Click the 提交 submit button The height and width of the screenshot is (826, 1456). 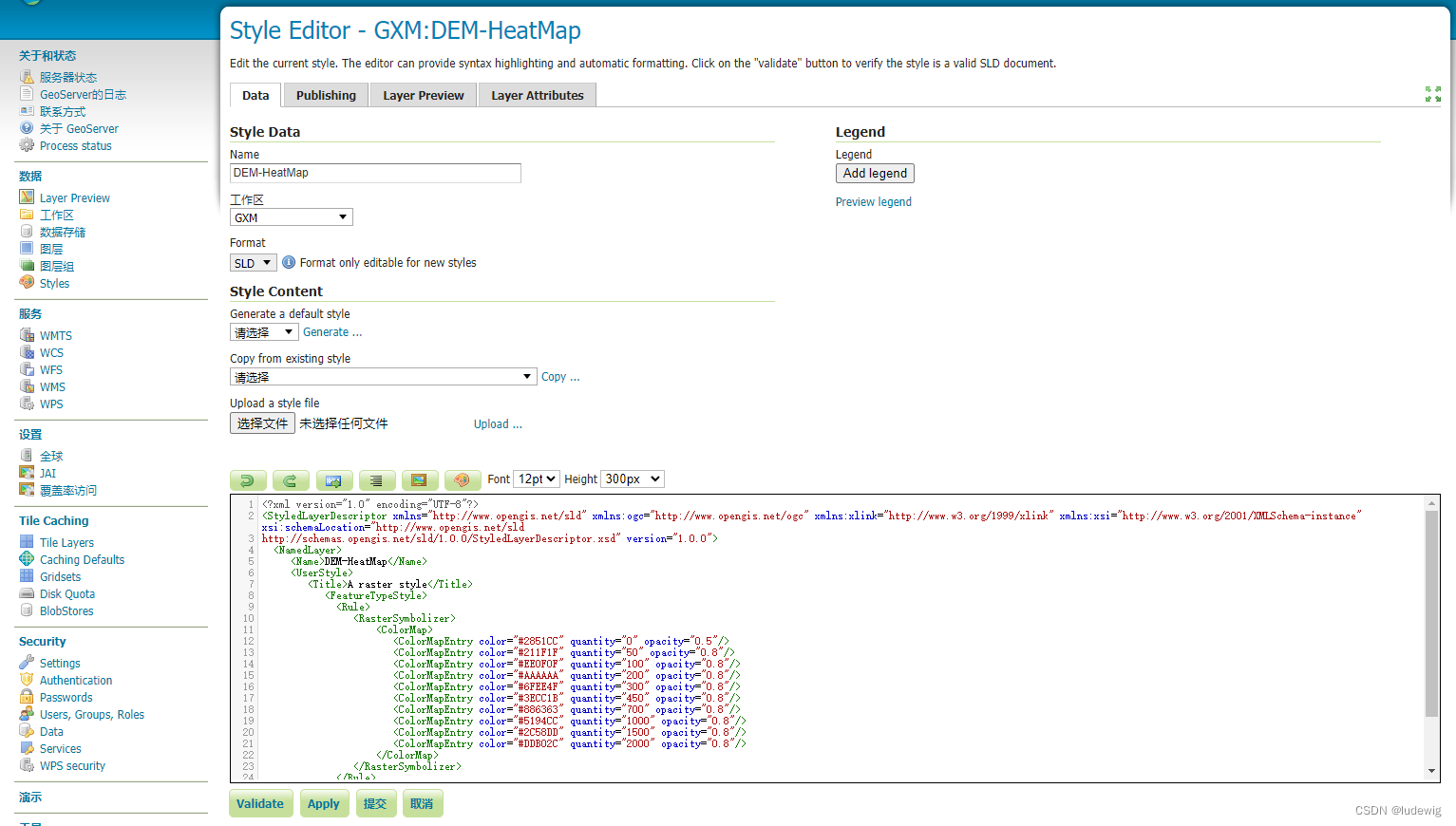click(376, 803)
